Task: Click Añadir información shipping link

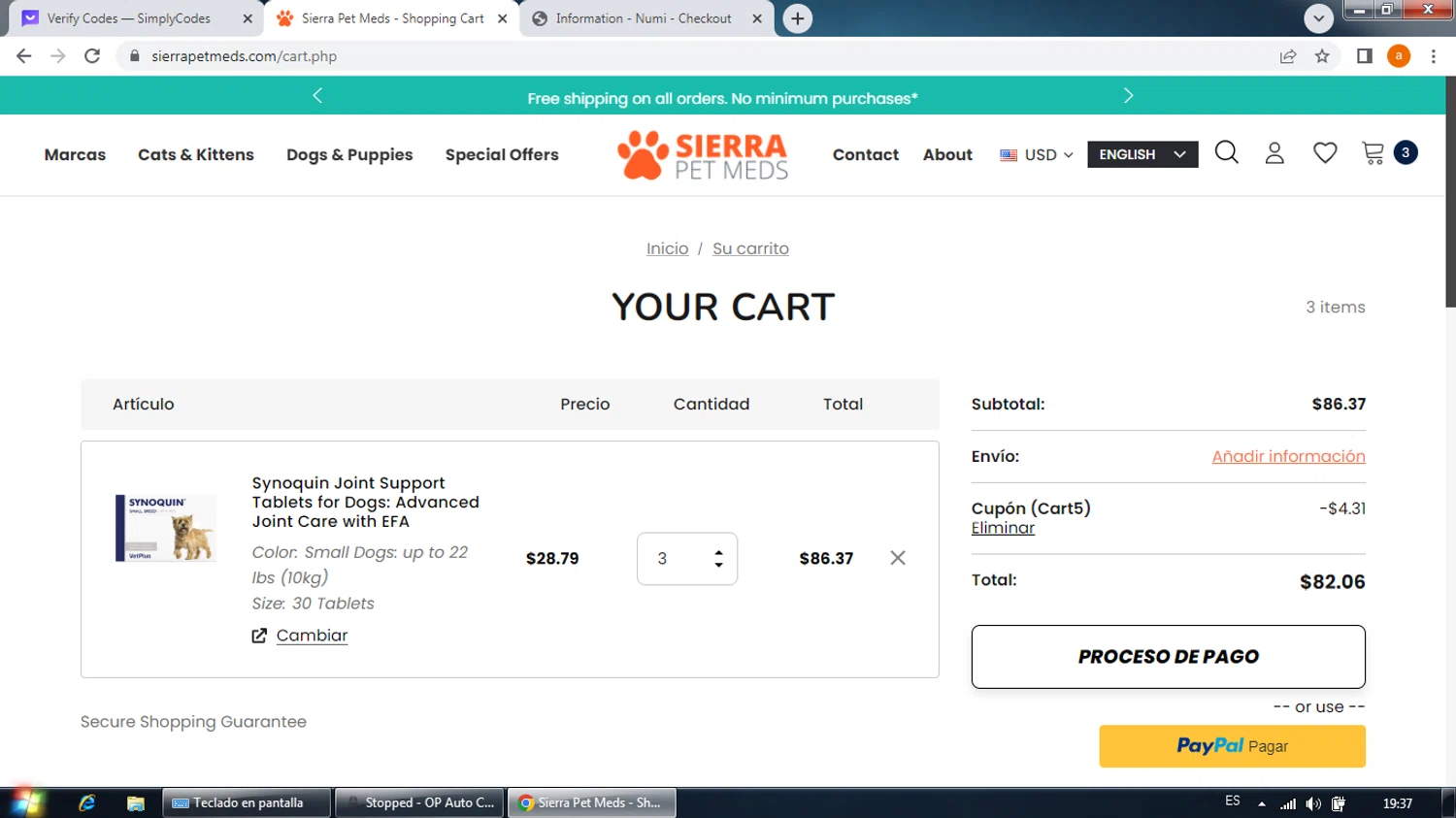Action: 1288,456
